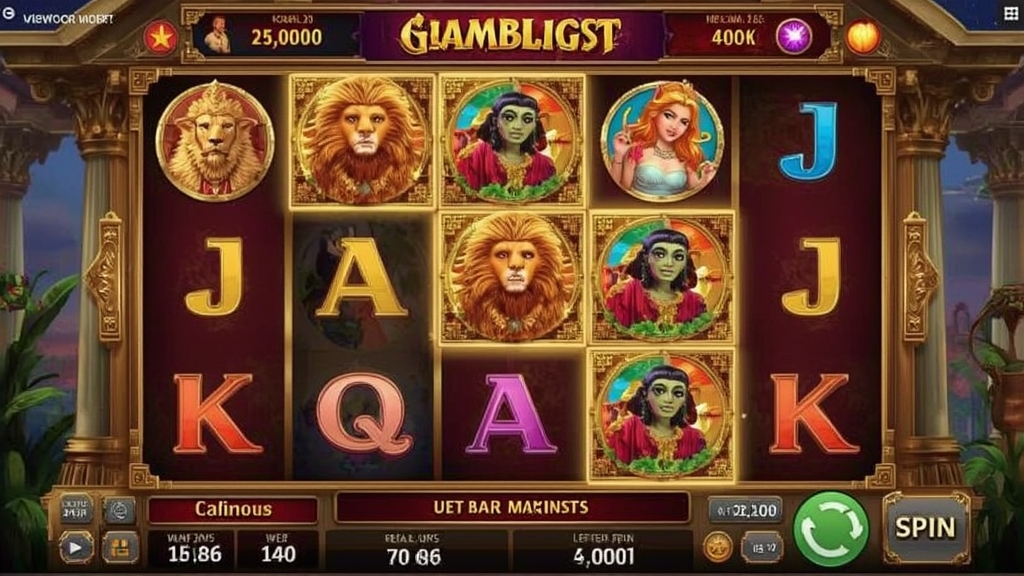The height and width of the screenshot is (576, 1024).
Task: Click the purple starburst gem icon
Action: coord(793,37)
